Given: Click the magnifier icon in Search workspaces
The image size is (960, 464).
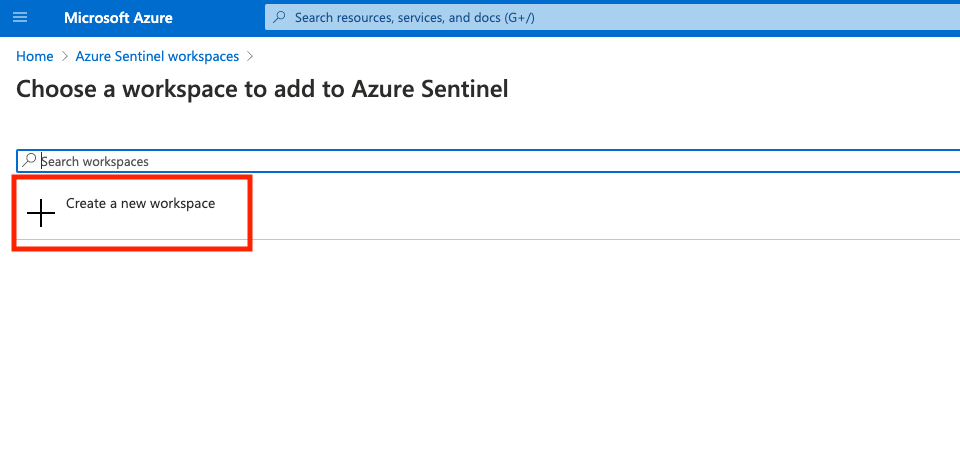Looking at the screenshot, I should tap(30, 160).
